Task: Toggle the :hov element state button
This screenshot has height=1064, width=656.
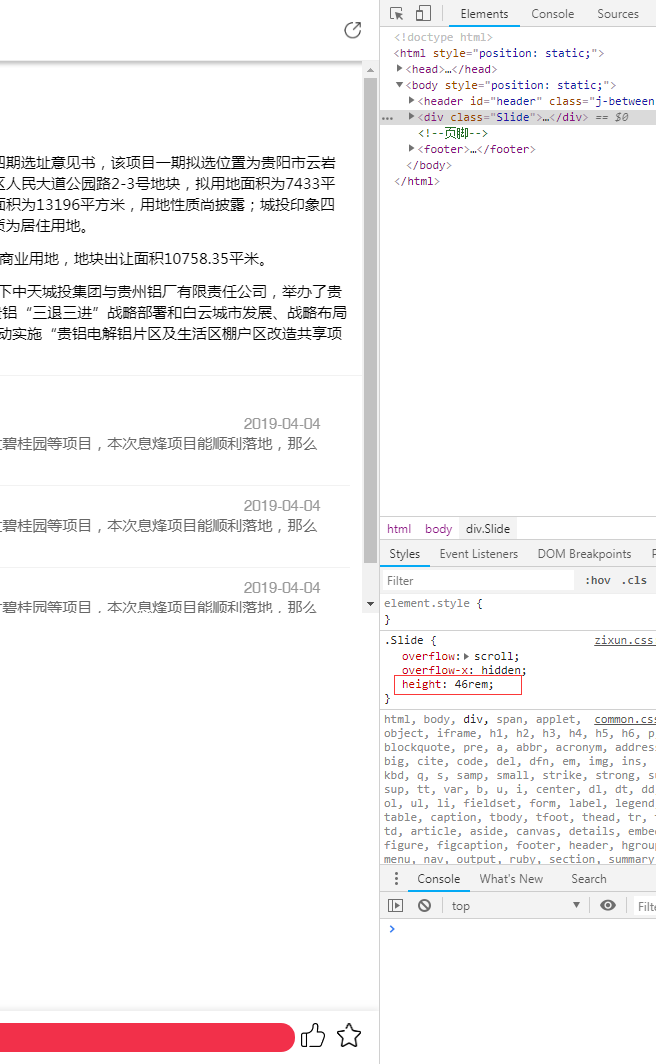Action: pos(598,580)
